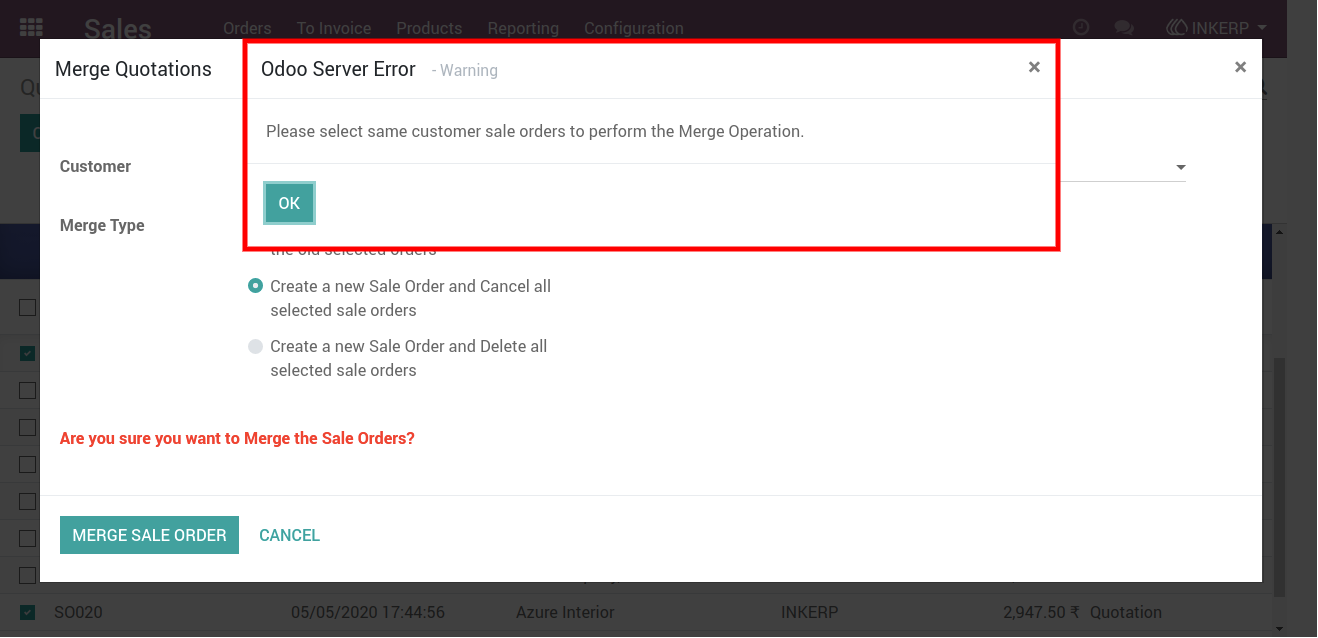Open the activities clock icon
This screenshot has height=638, width=1318.
click(1080, 28)
